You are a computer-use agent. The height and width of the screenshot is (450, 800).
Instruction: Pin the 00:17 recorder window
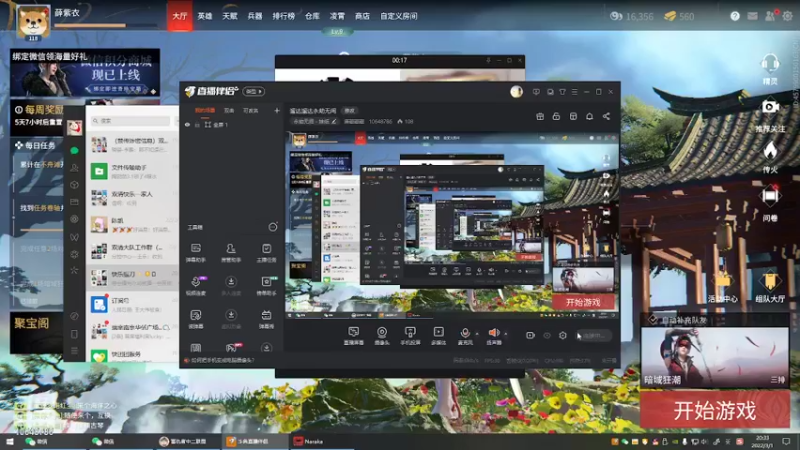click(488, 60)
